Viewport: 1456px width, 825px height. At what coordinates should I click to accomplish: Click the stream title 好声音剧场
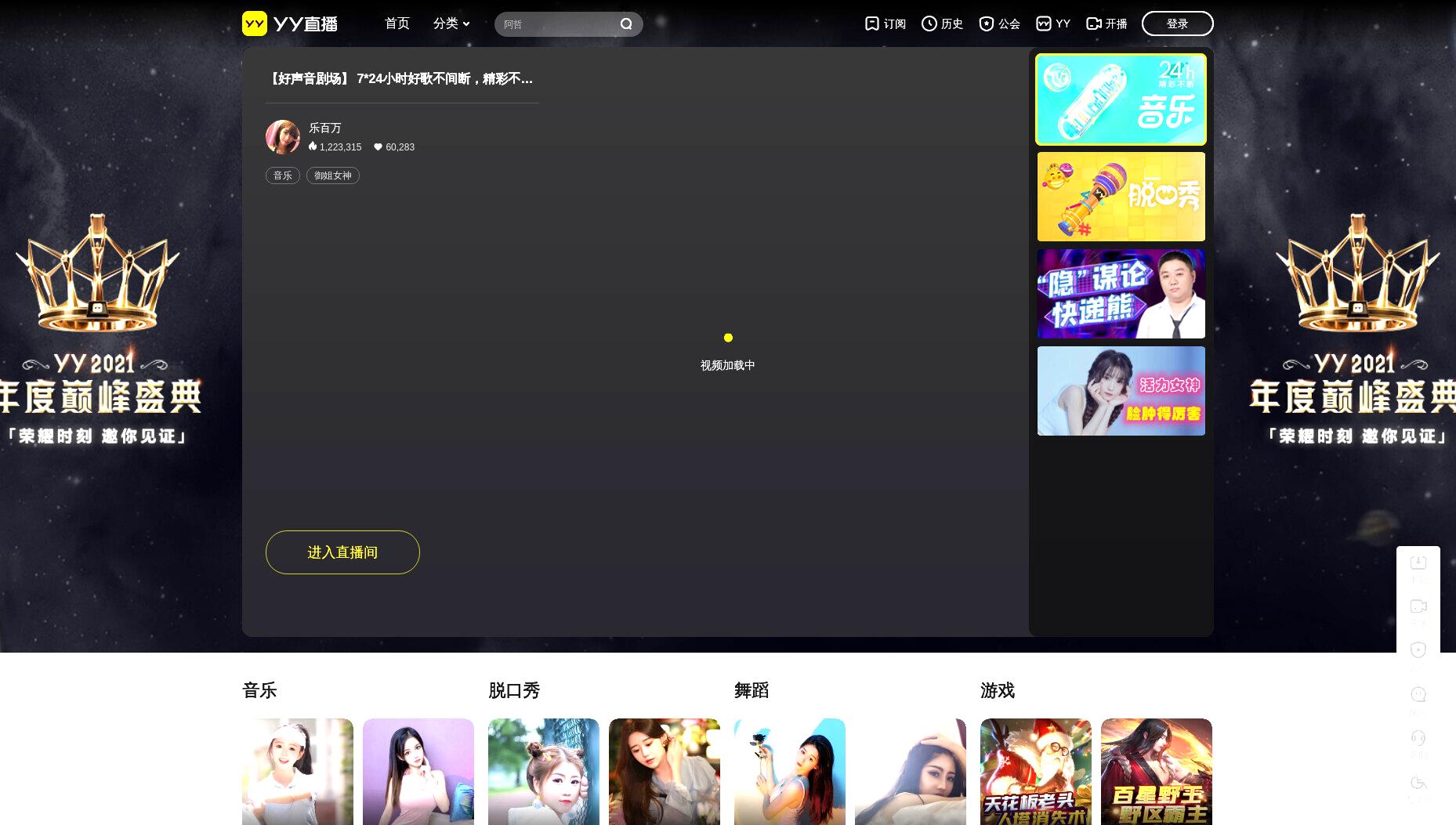point(400,78)
